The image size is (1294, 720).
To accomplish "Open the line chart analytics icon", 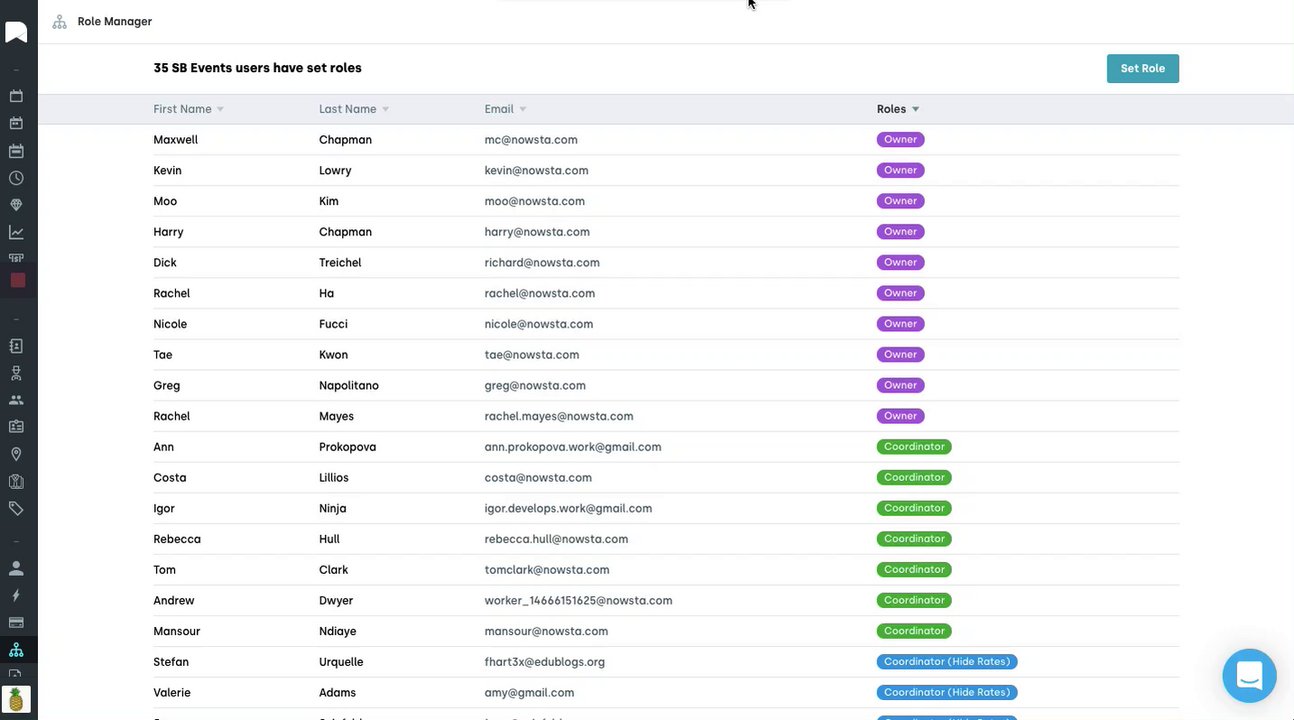I will point(16,232).
